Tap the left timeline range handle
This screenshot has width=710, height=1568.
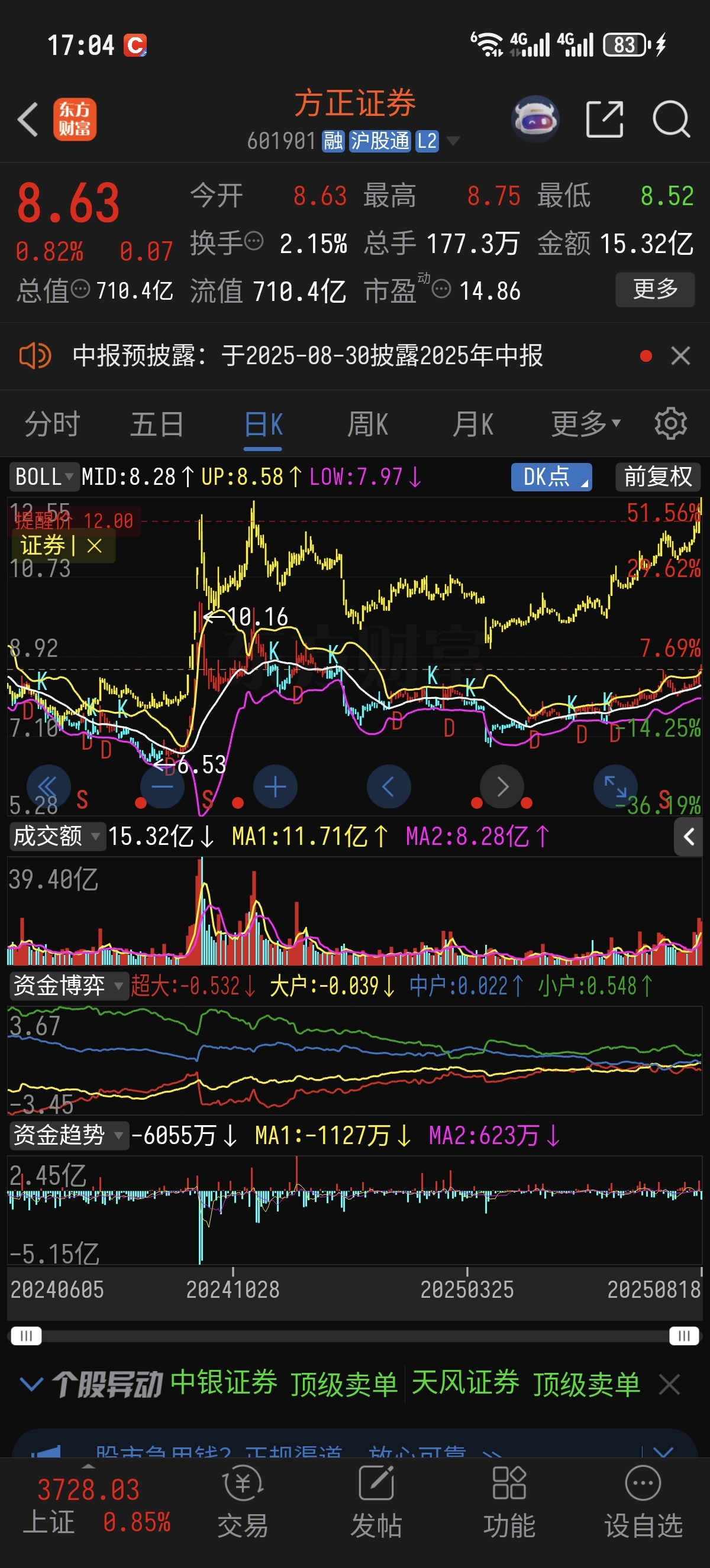(x=26, y=1336)
